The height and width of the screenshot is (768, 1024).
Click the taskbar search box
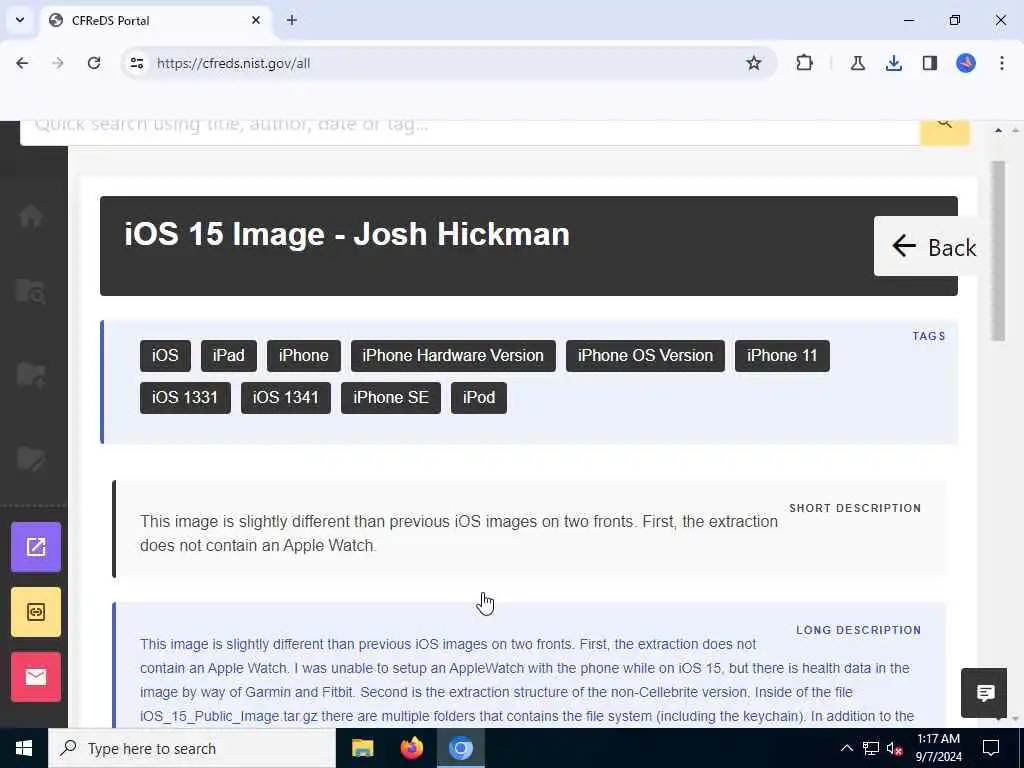coord(192,748)
